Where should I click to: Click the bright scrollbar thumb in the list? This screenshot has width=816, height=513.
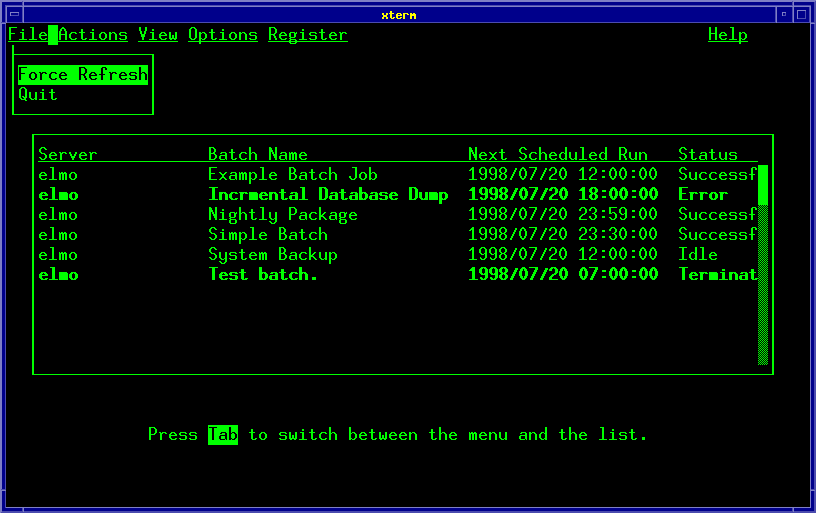tap(763, 185)
